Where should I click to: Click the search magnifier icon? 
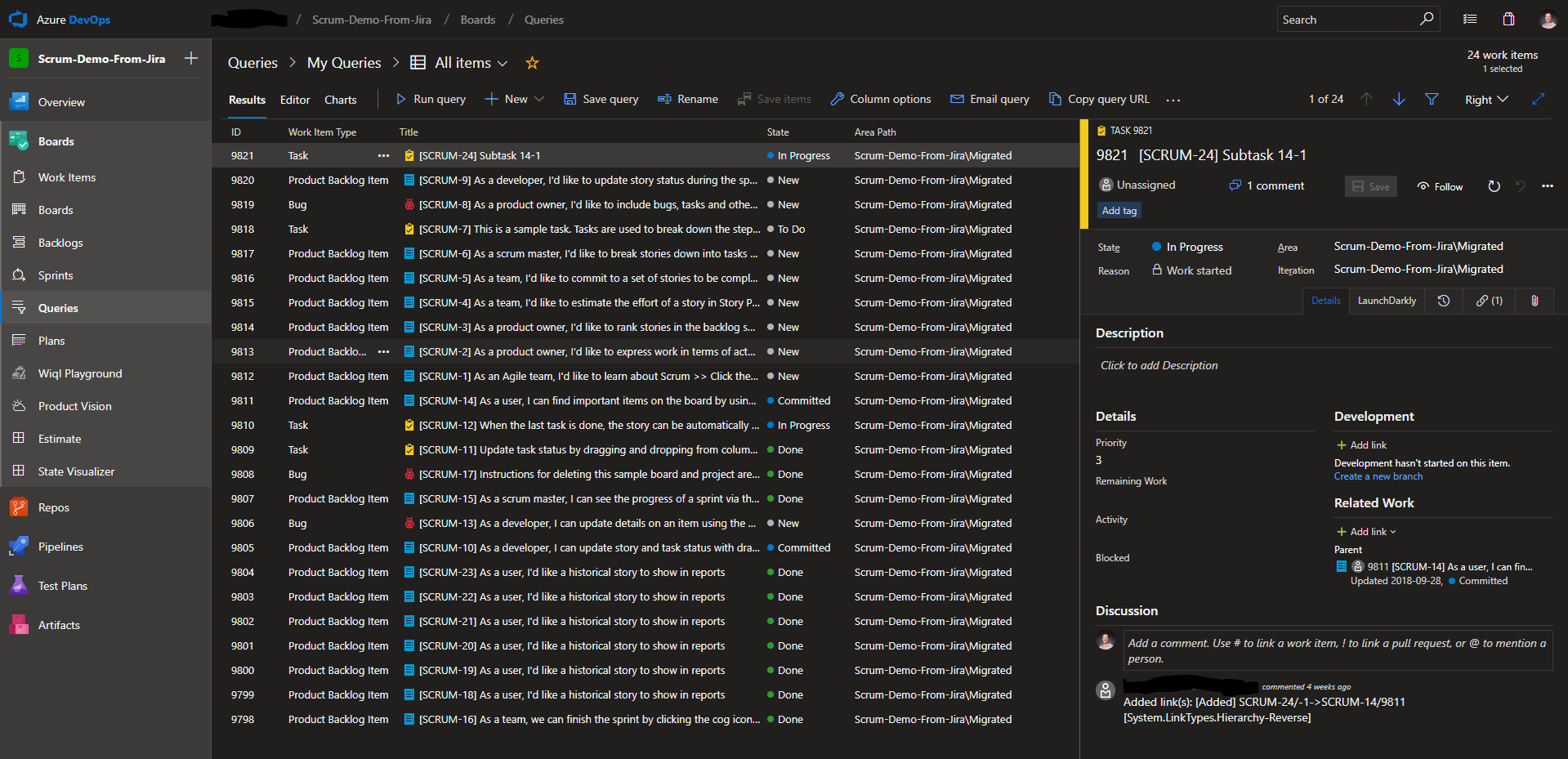pos(1427,19)
